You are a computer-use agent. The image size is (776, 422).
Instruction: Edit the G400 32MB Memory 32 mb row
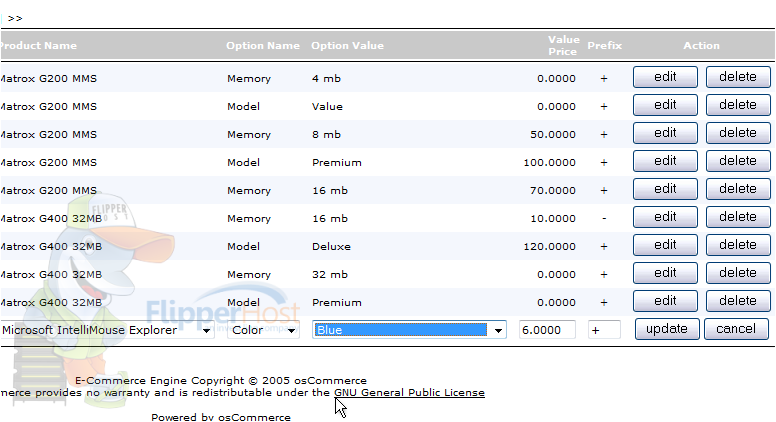665,273
